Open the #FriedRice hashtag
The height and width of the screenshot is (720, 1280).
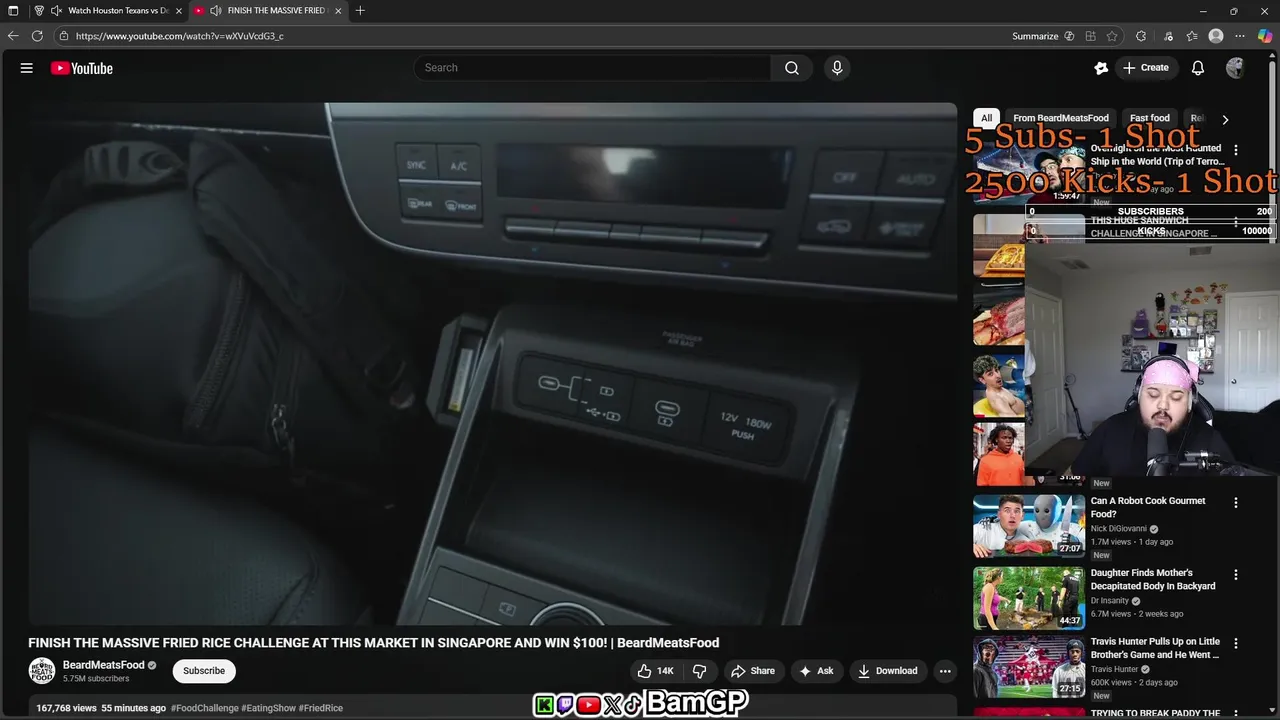[320, 708]
